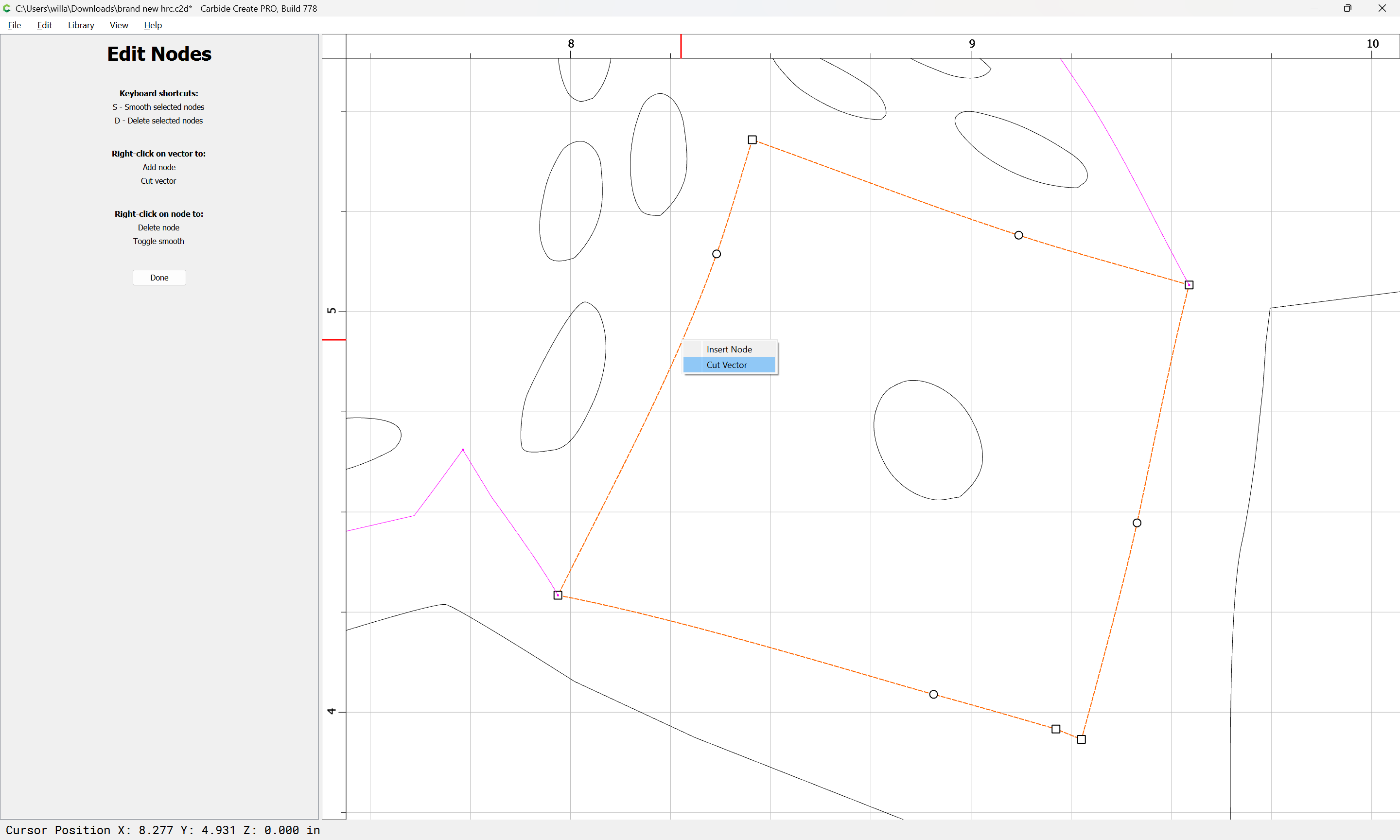Open the Edit menu

(x=44, y=25)
